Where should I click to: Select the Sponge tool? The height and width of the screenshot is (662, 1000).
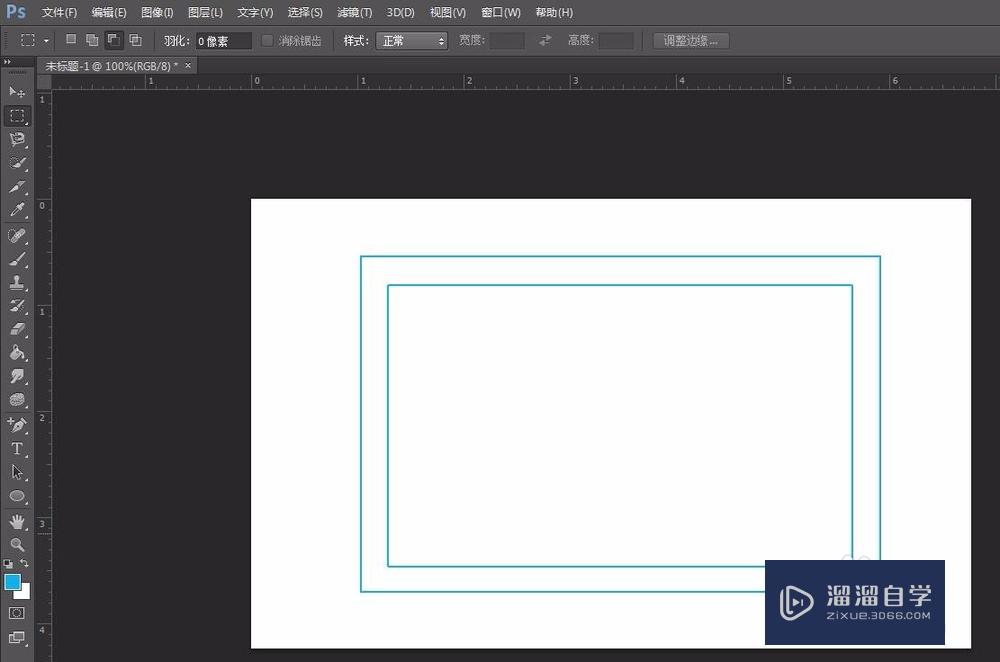click(17, 400)
